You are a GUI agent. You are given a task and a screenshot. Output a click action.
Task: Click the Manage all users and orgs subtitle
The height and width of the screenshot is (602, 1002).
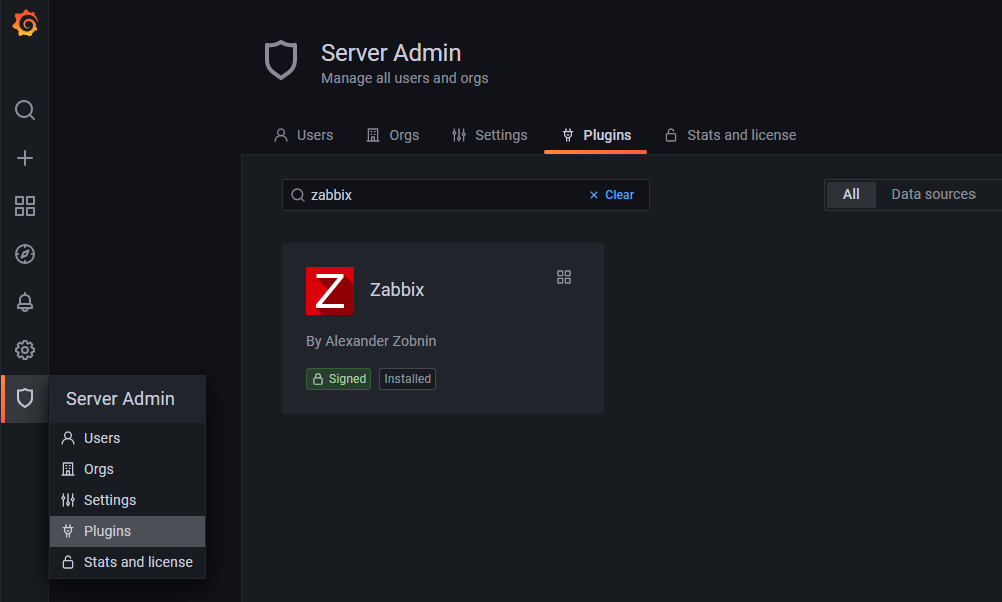[x=405, y=78]
